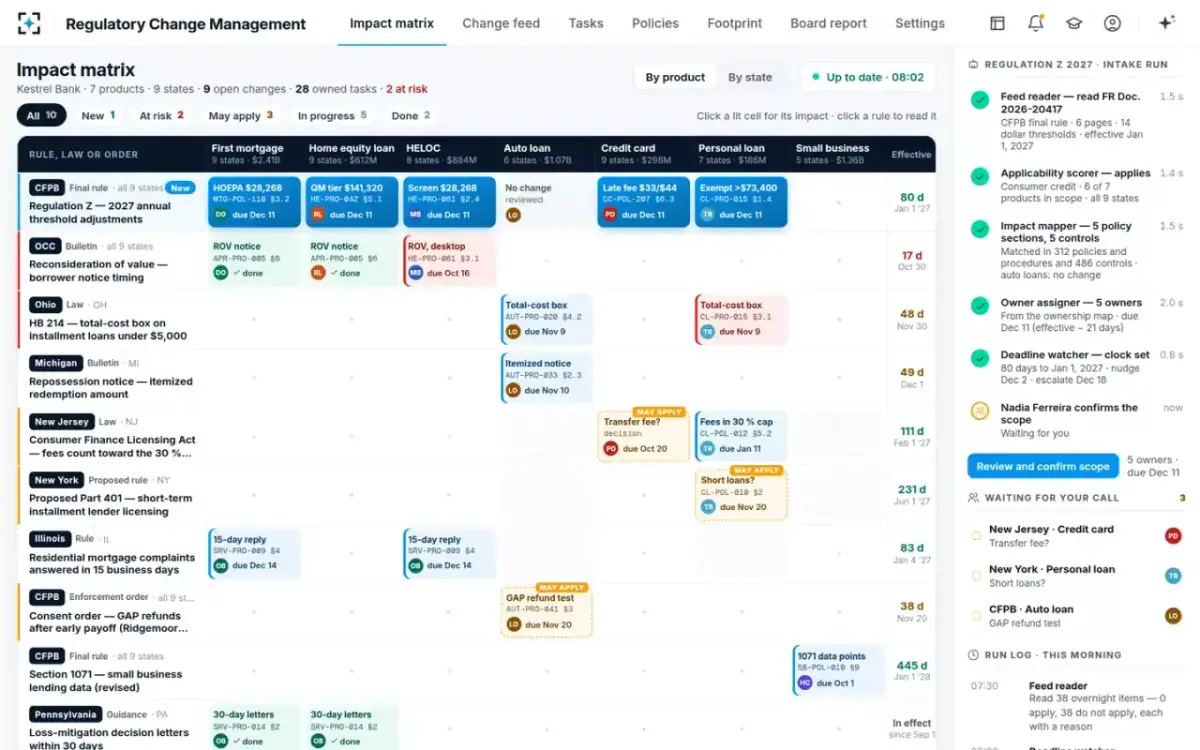Screen dimensions: 1200x750
Task: Click the Up to date 08:02 status button
Action: click(868, 77)
